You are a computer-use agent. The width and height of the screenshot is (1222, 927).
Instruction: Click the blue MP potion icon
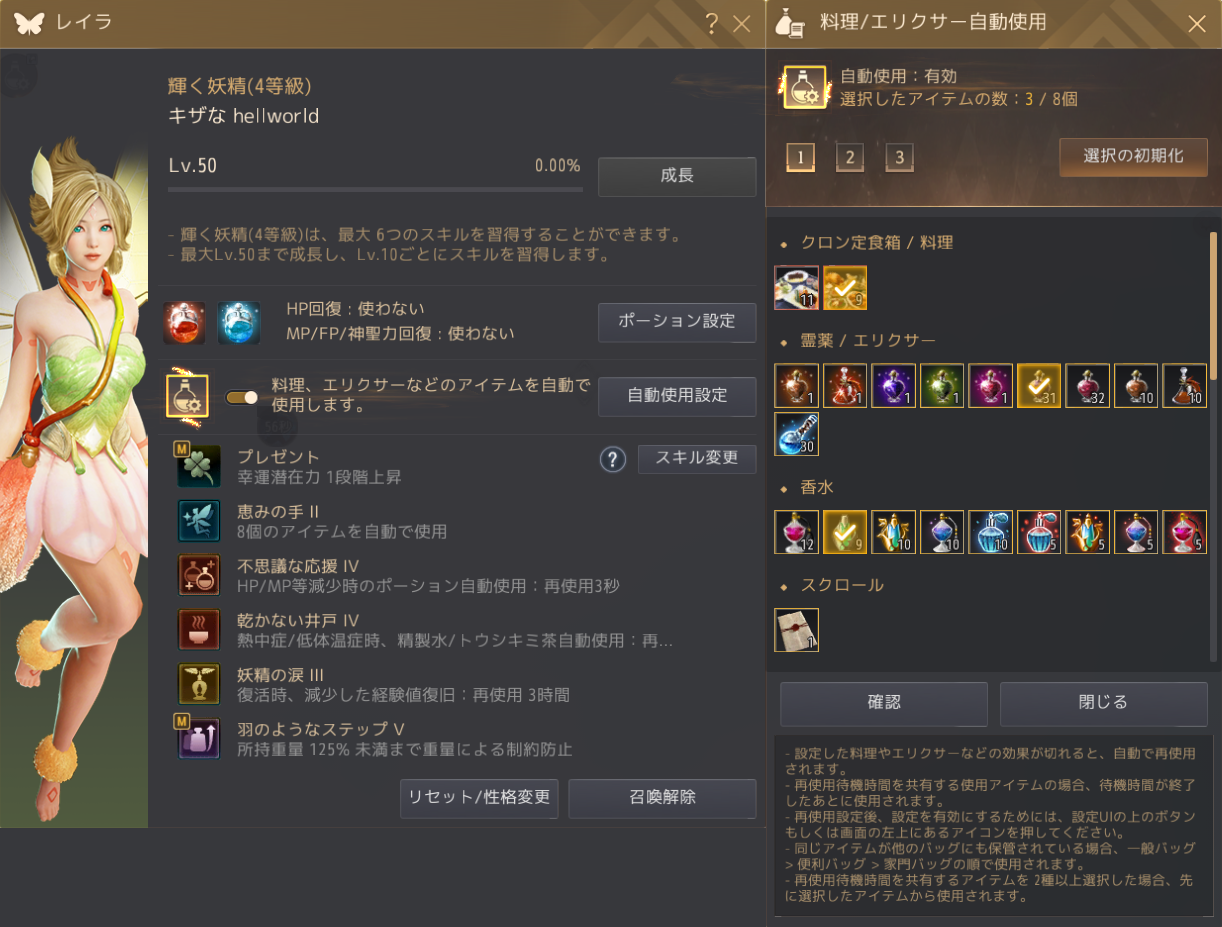(239, 322)
